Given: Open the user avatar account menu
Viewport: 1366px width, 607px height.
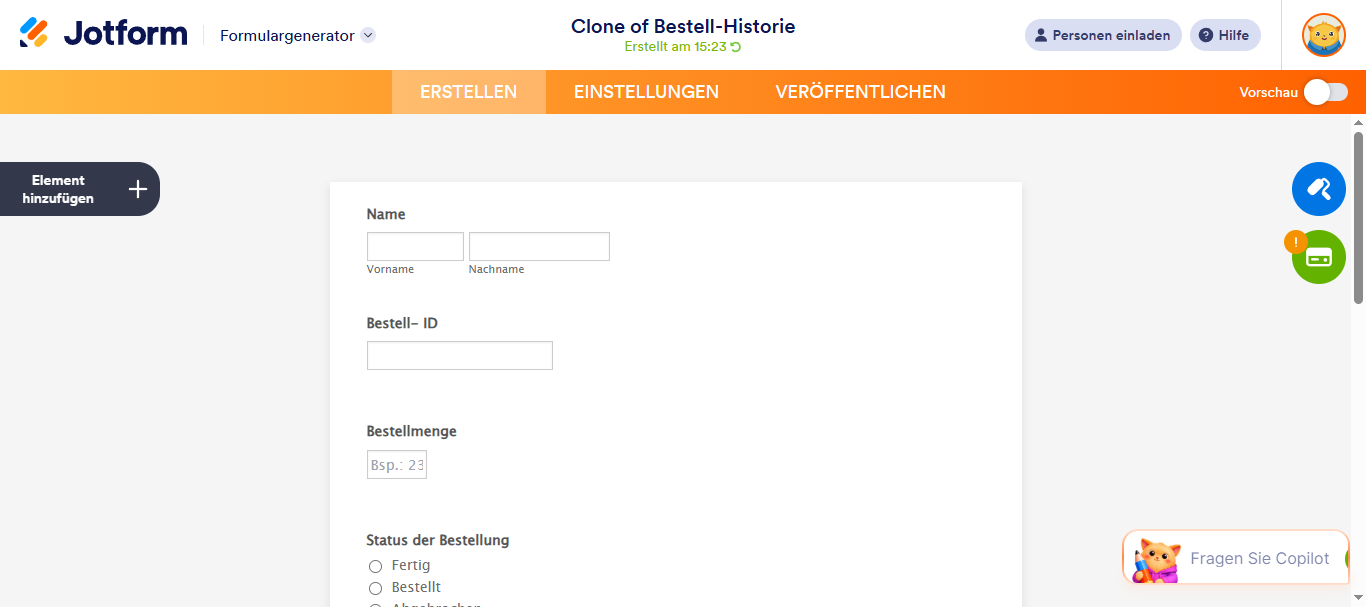Looking at the screenshot, I should 1324,35.
